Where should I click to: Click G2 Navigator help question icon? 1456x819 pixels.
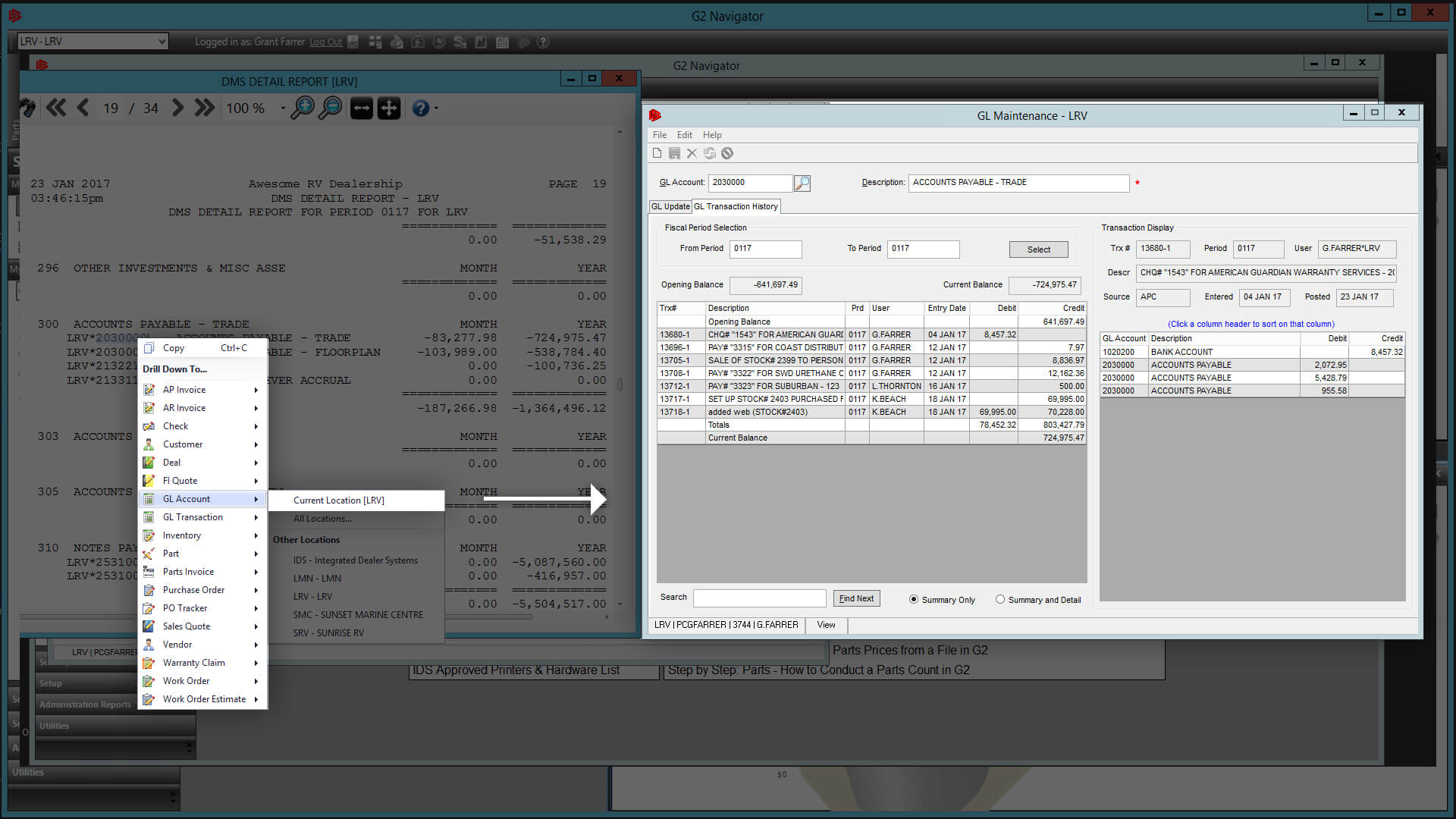click(x=543, y=42)
